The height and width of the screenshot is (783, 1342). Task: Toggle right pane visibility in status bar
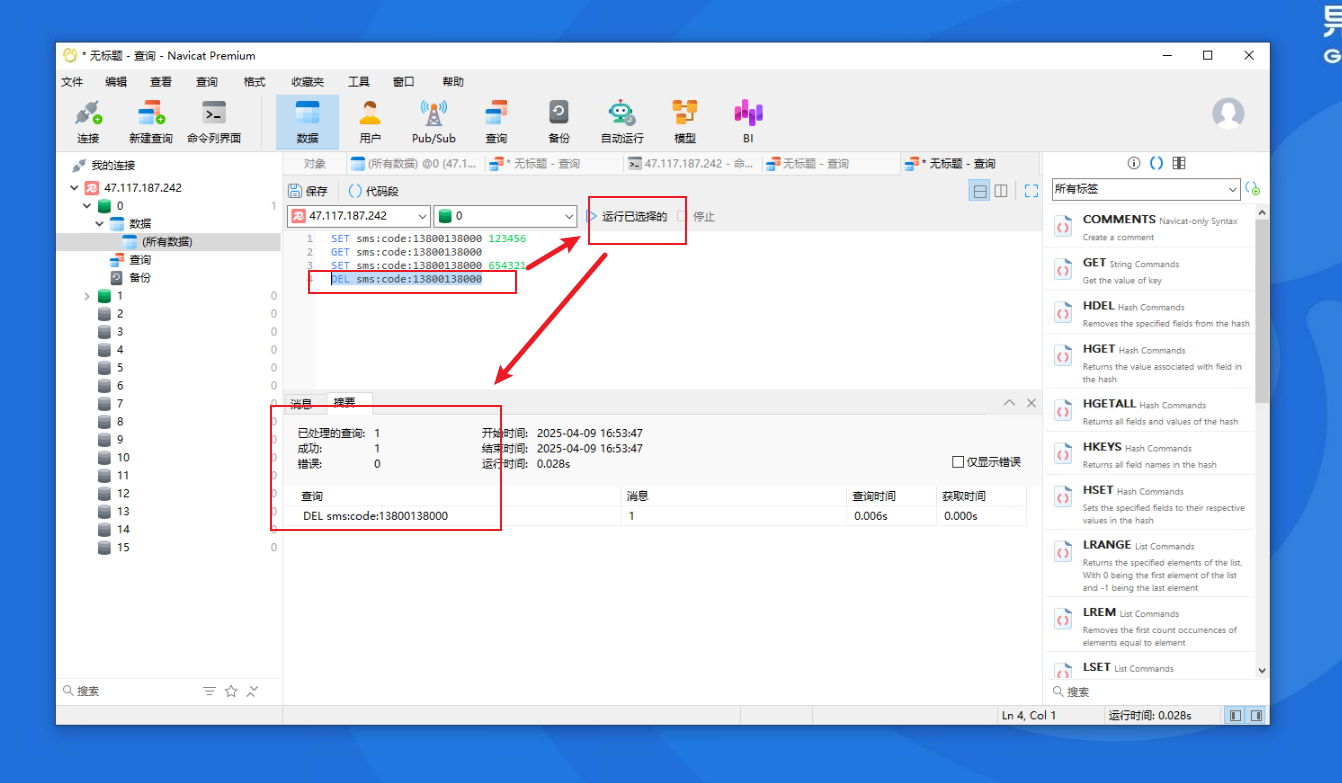coord(1256,715)
